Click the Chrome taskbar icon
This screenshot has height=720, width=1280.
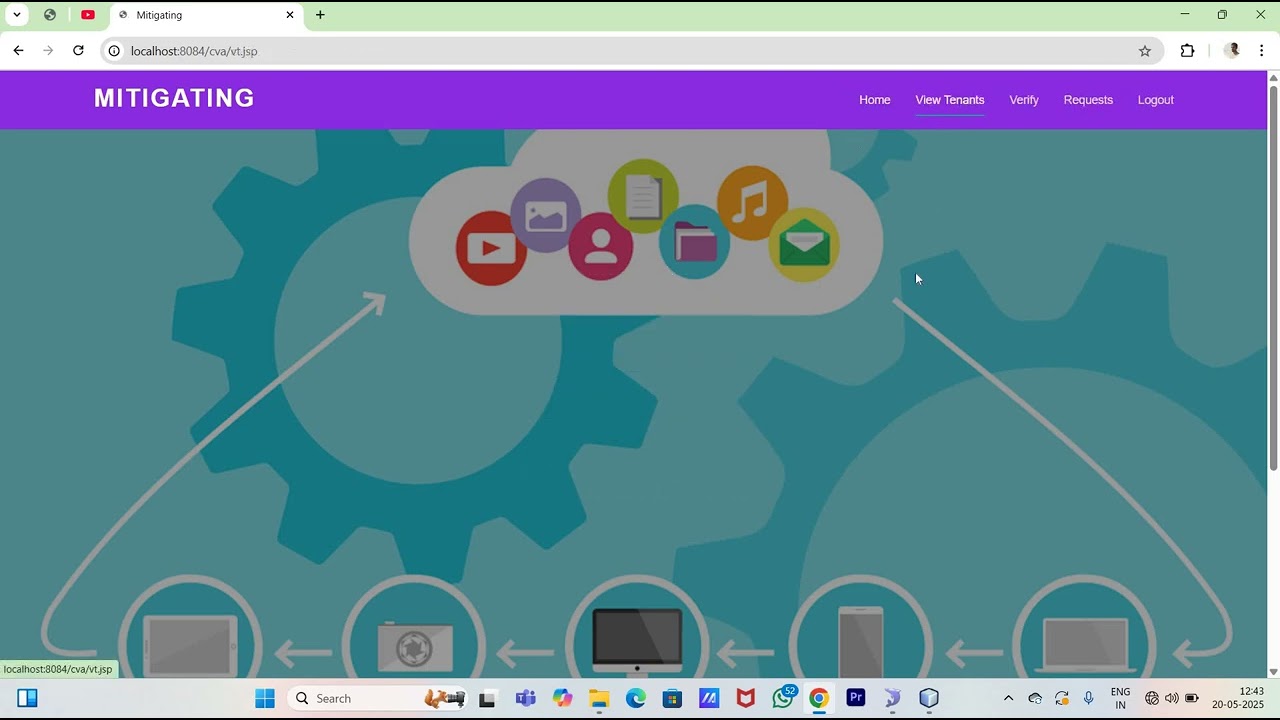click(819, 698)
